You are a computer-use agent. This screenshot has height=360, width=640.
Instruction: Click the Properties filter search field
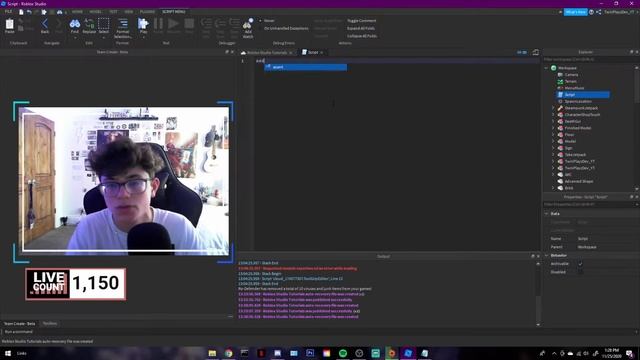tap(590, 204)
